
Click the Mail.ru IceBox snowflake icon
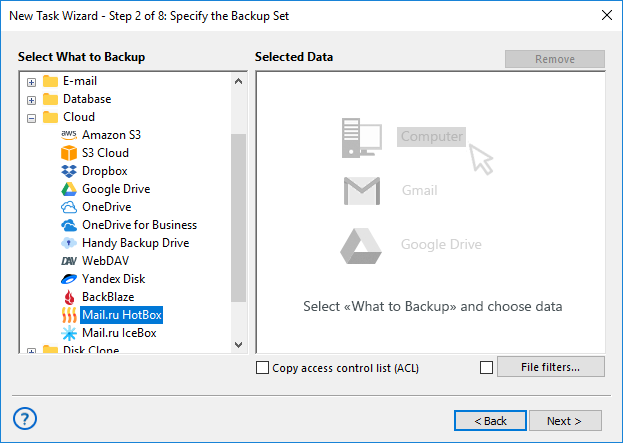[69, 333]
